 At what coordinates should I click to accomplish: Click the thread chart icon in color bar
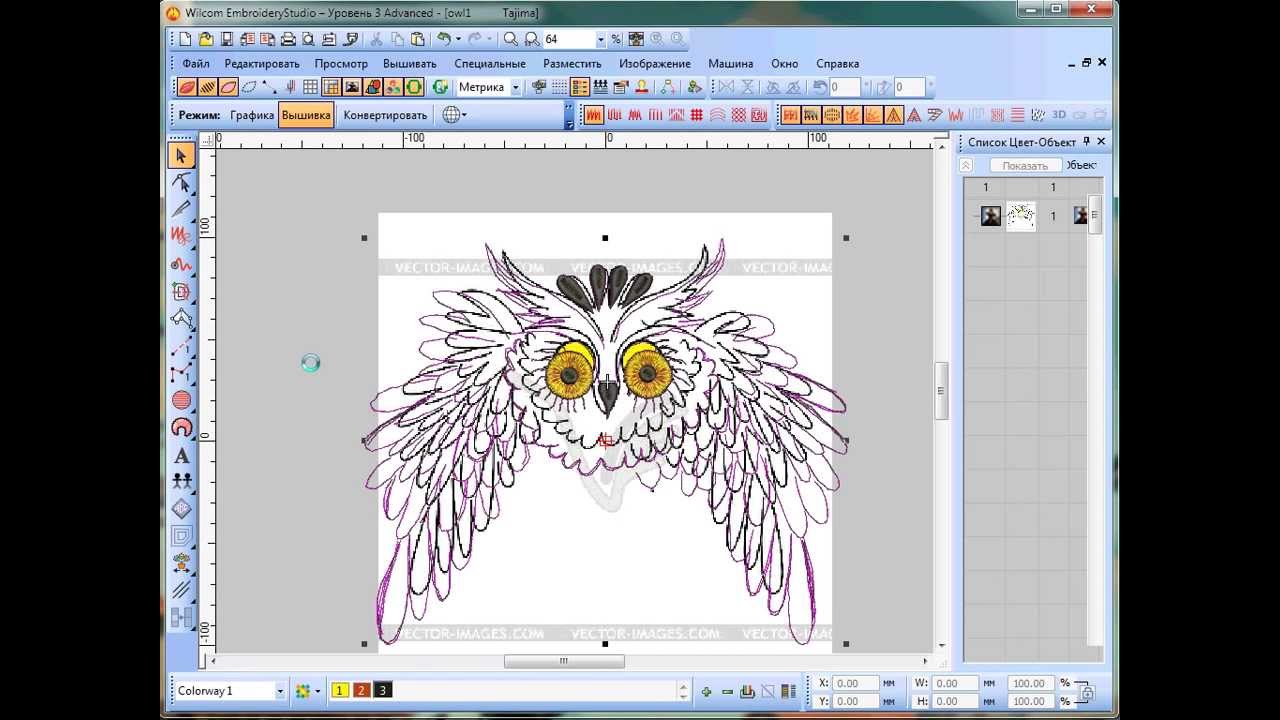[788, 691]
